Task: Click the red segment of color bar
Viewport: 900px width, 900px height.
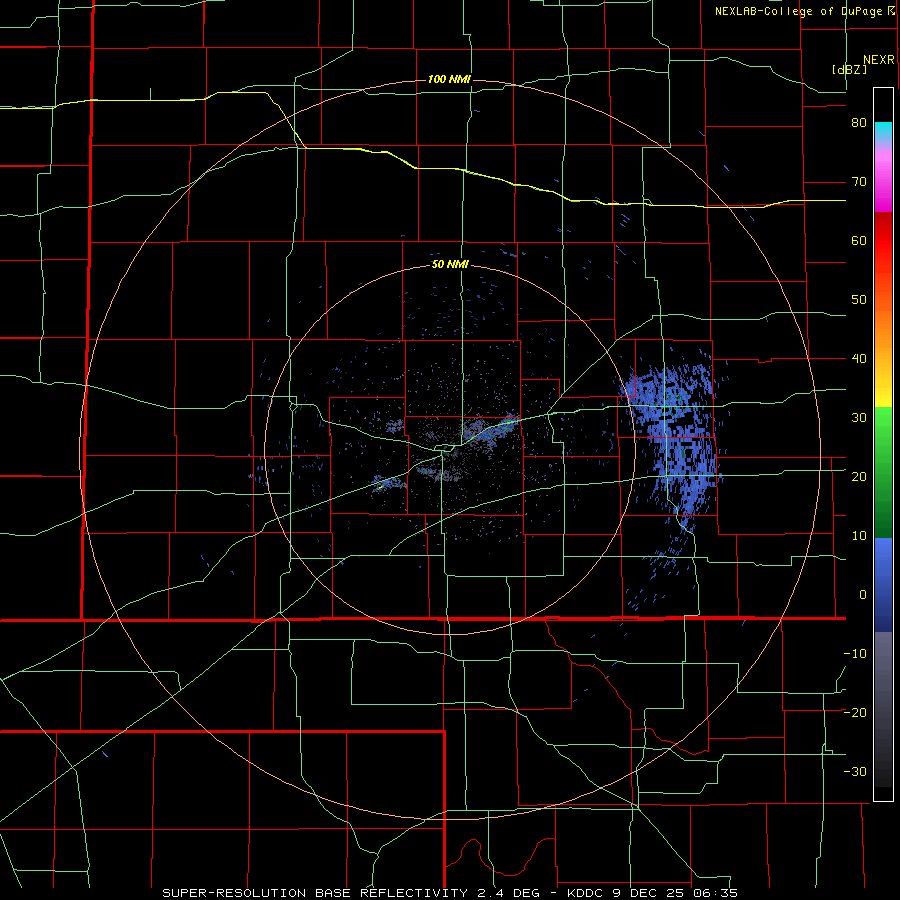Action: 883,241
